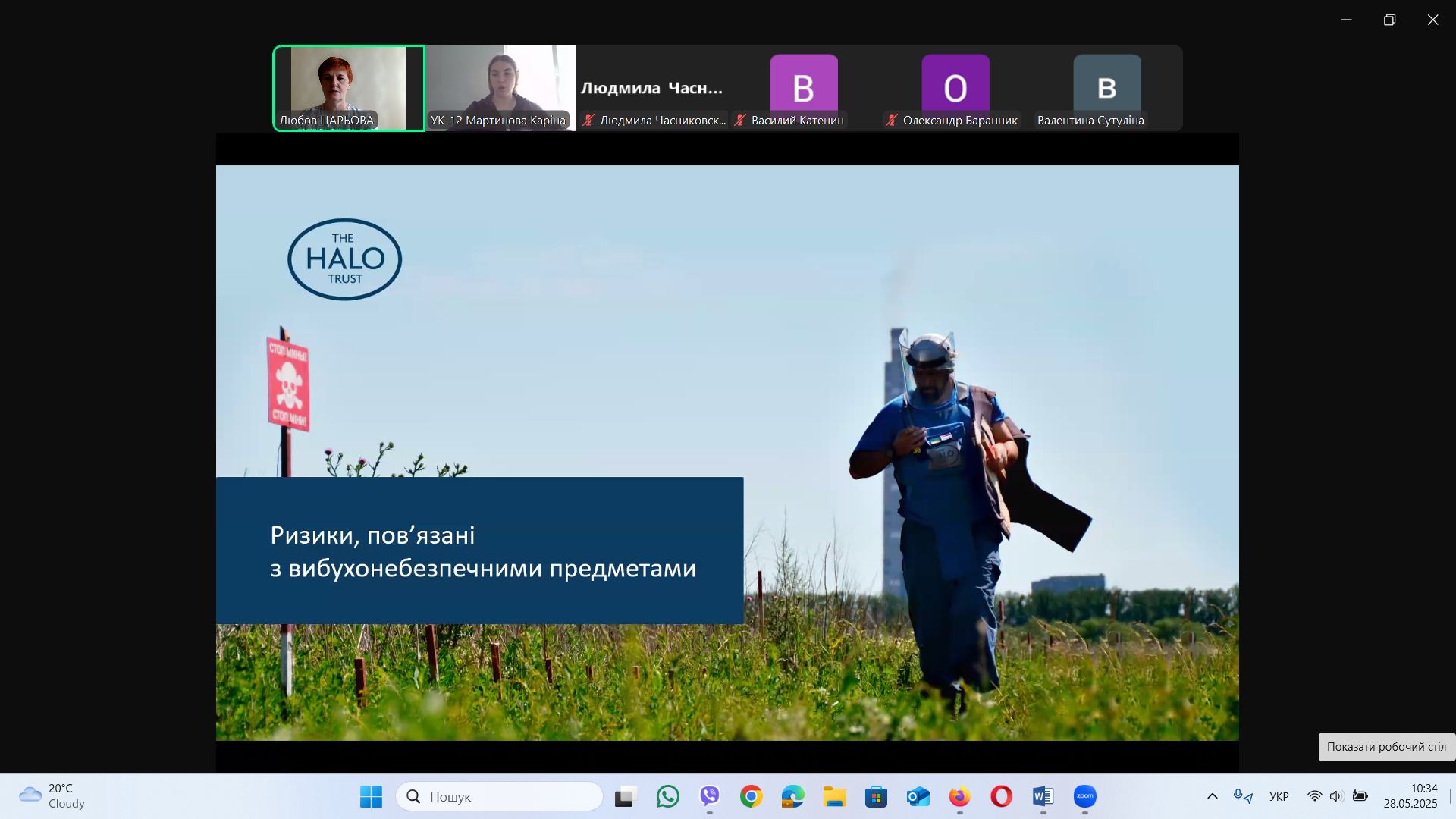Open Microsoft Edge from the taskbar

792,796
